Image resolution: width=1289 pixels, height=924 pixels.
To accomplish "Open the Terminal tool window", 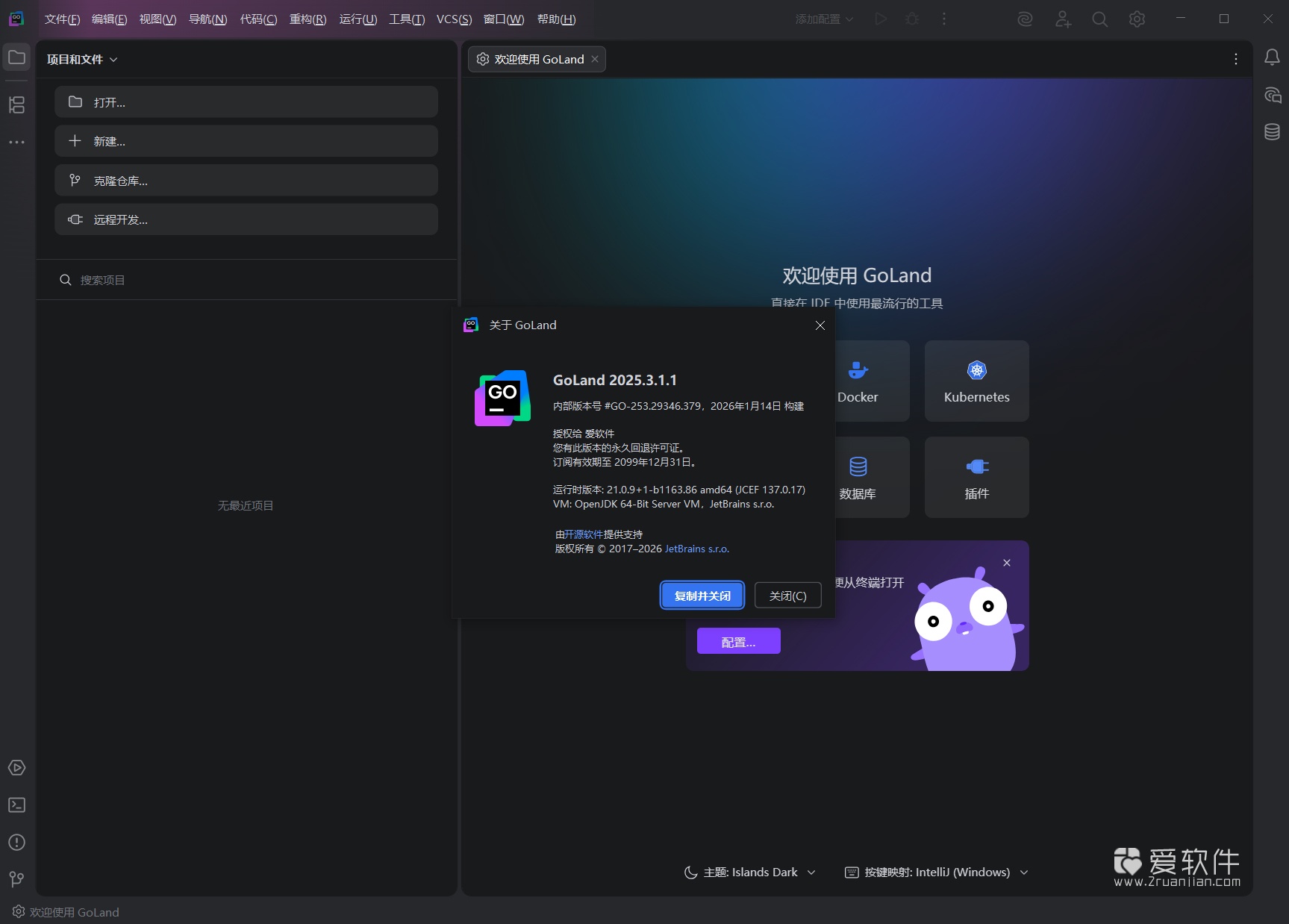I will 16,805.
